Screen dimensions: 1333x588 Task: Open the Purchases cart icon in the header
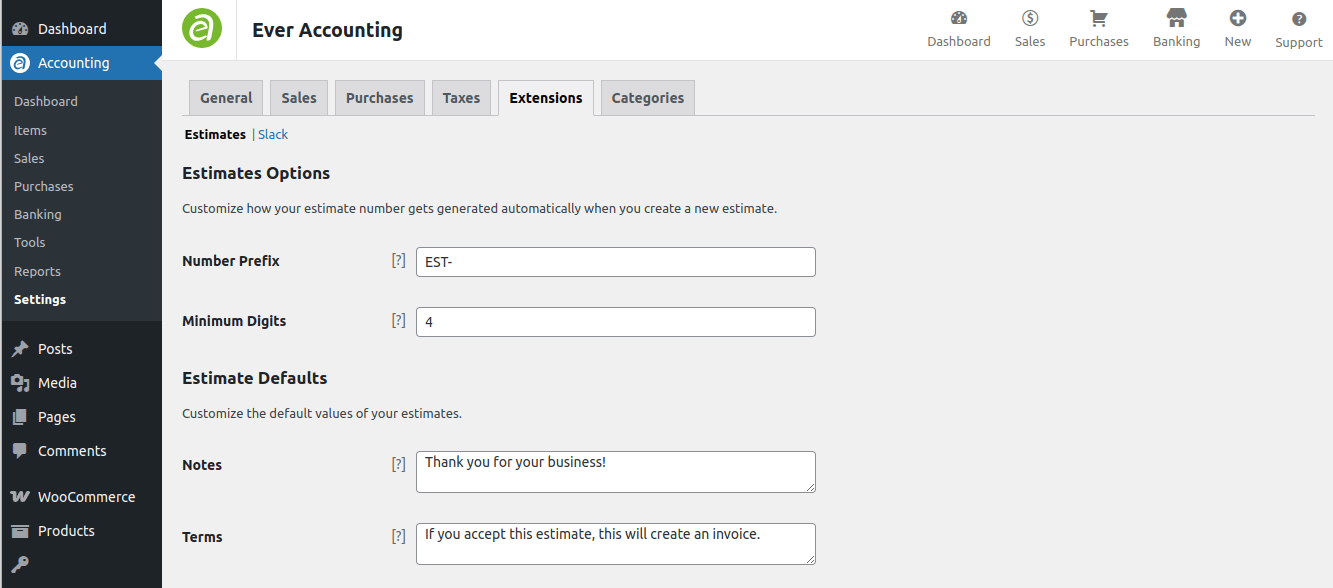click(1098, 29)
